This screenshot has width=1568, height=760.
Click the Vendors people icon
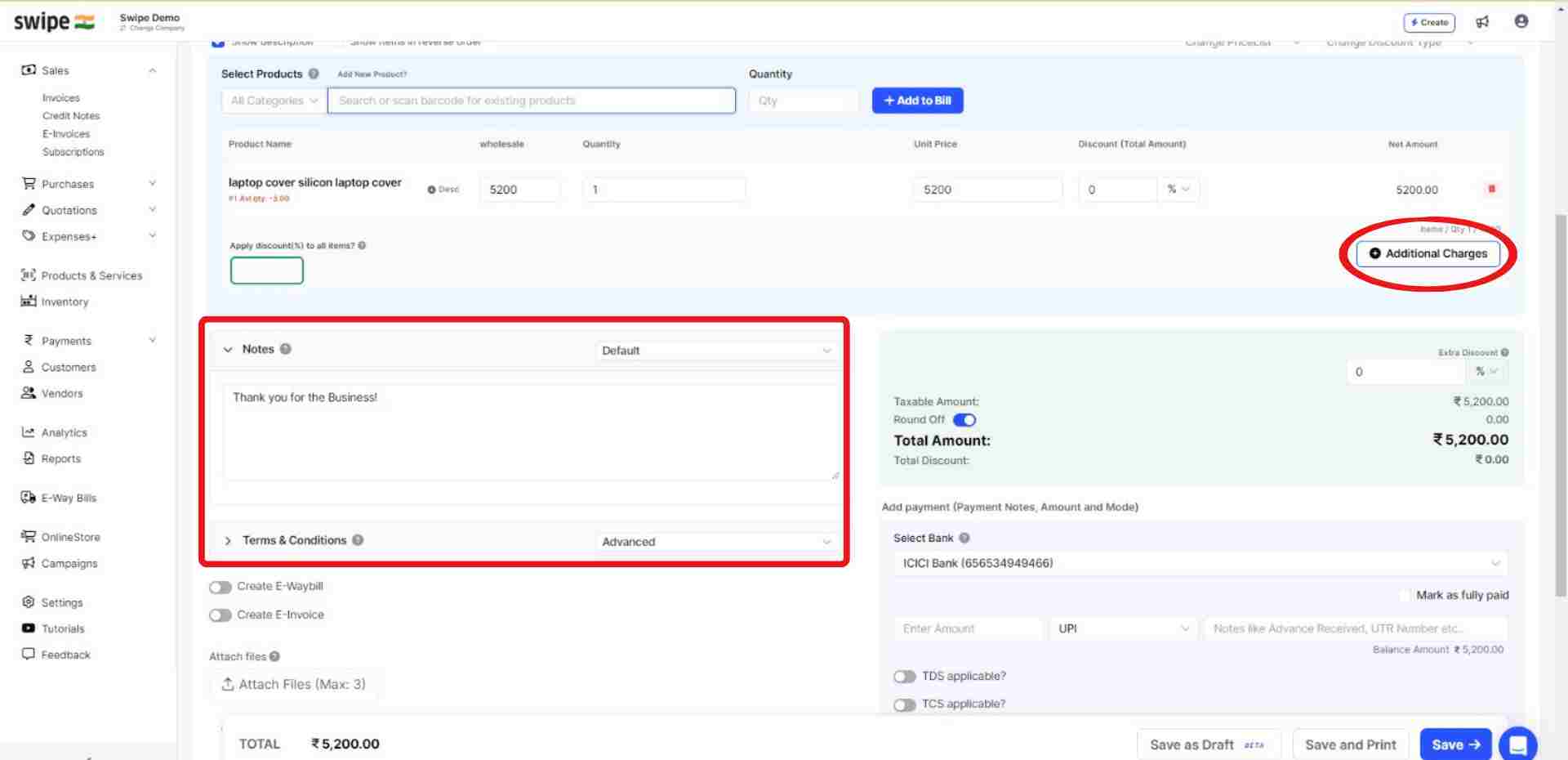(29, 393)
